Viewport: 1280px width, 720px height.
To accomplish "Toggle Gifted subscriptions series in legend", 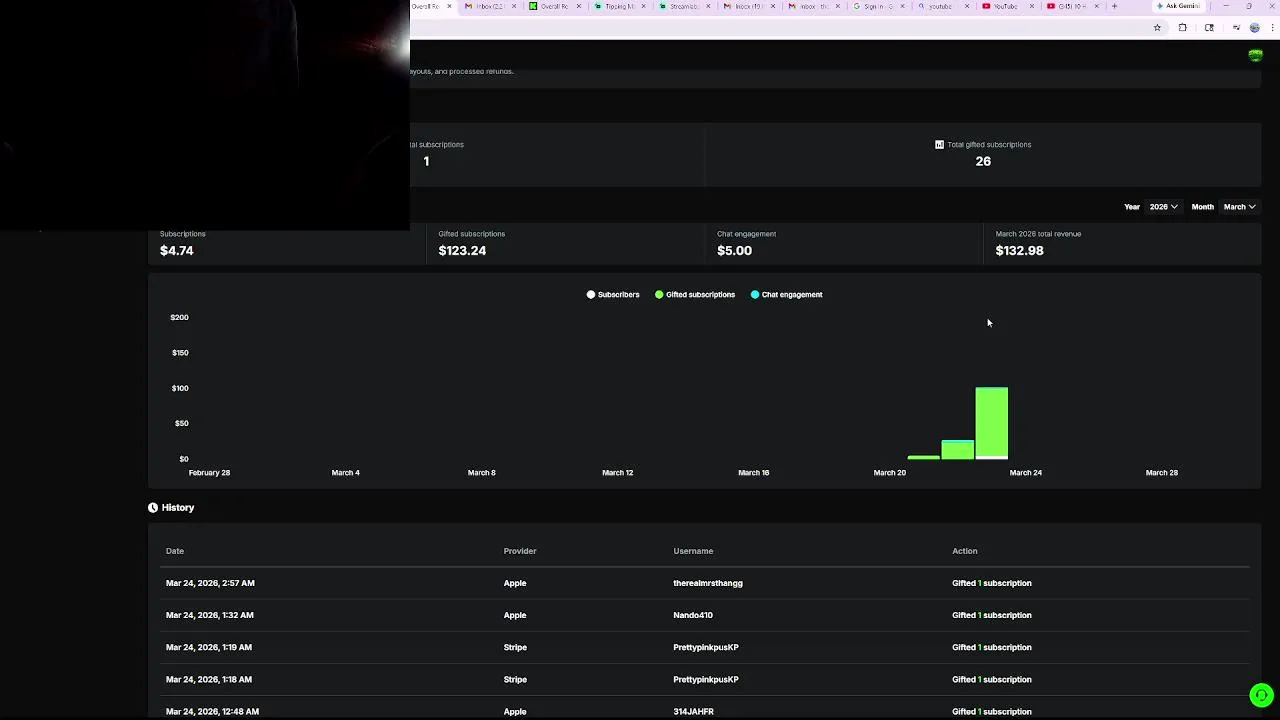I will (695, 295).
